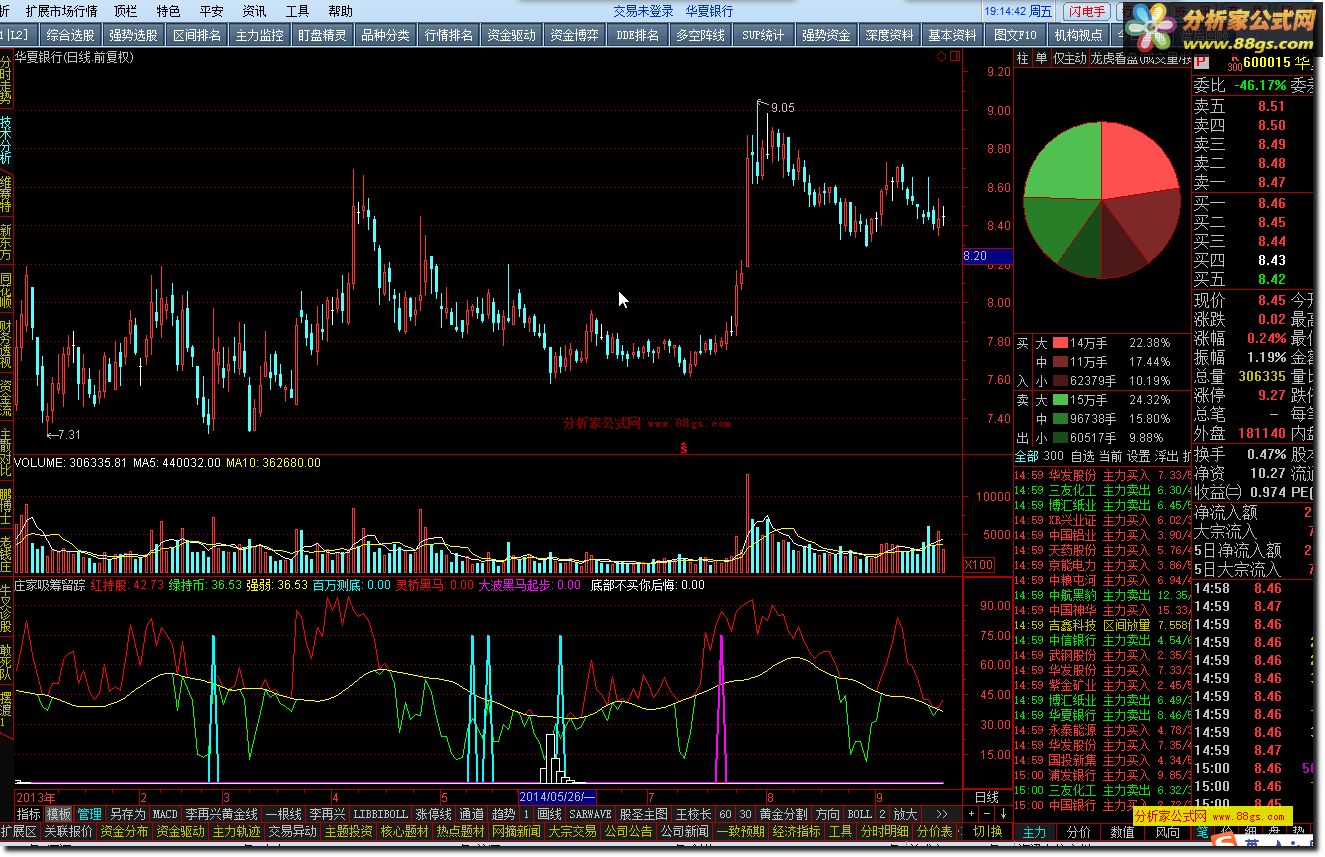1325x857 pixels.
Task: Toggle the 单 order view
Action: tap(1040, 58)
